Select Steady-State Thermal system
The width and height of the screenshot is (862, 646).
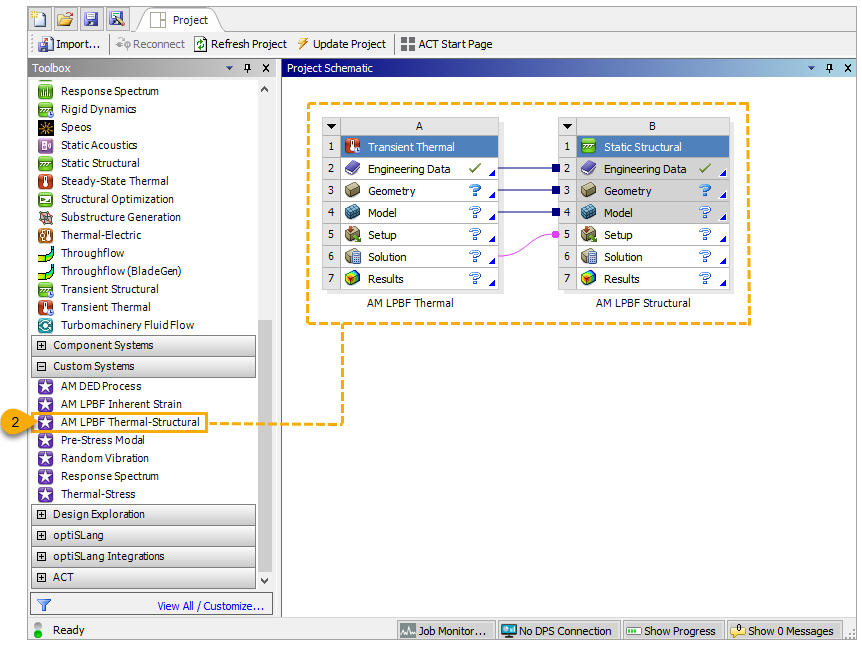[x=103, y=181]
